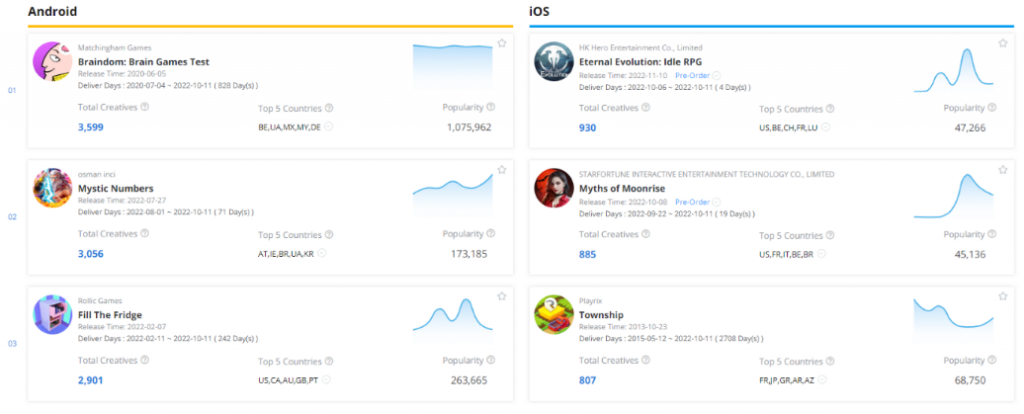Open Fill The Fridge app icon
Image resolution: width=1024 pixels, height=414 pixels.
[x=52, y=315]
